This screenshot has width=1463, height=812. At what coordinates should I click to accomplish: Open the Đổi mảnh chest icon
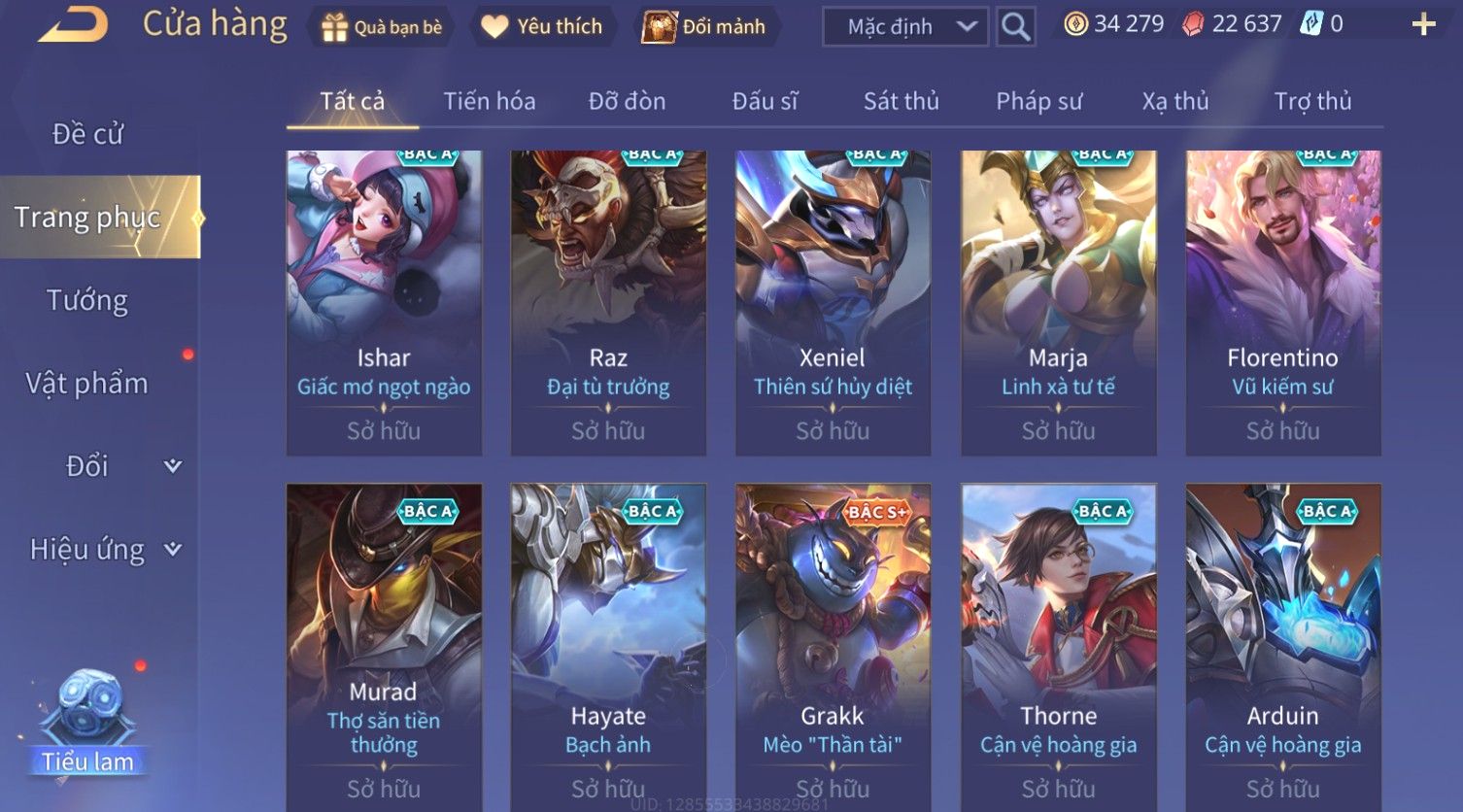point(660,26)
